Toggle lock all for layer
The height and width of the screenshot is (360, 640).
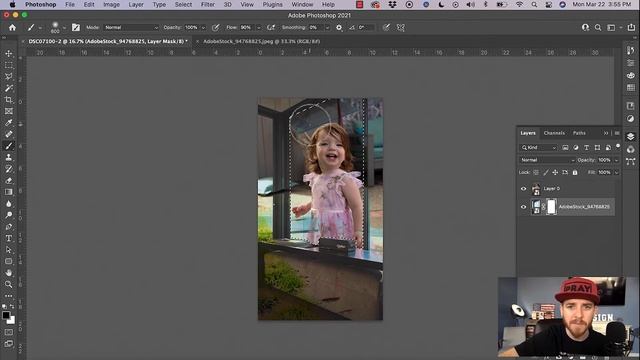(575, 173)
